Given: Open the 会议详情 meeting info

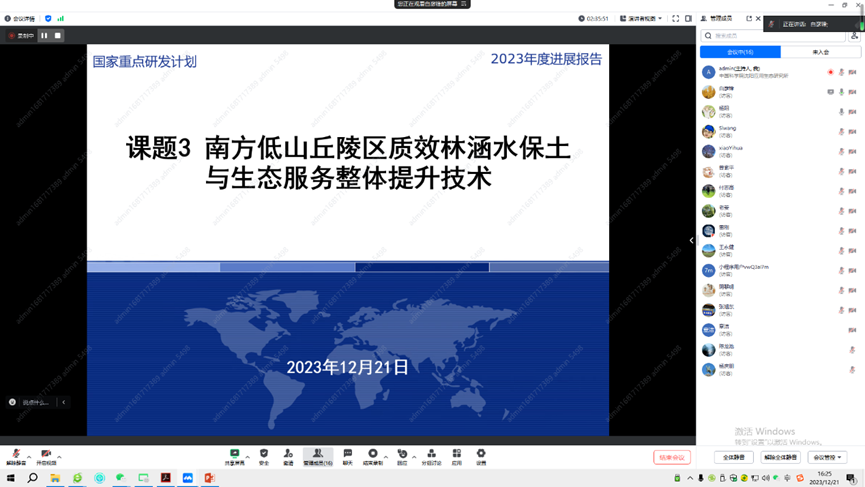Looking at the screenshot, I should click(20, 19).
